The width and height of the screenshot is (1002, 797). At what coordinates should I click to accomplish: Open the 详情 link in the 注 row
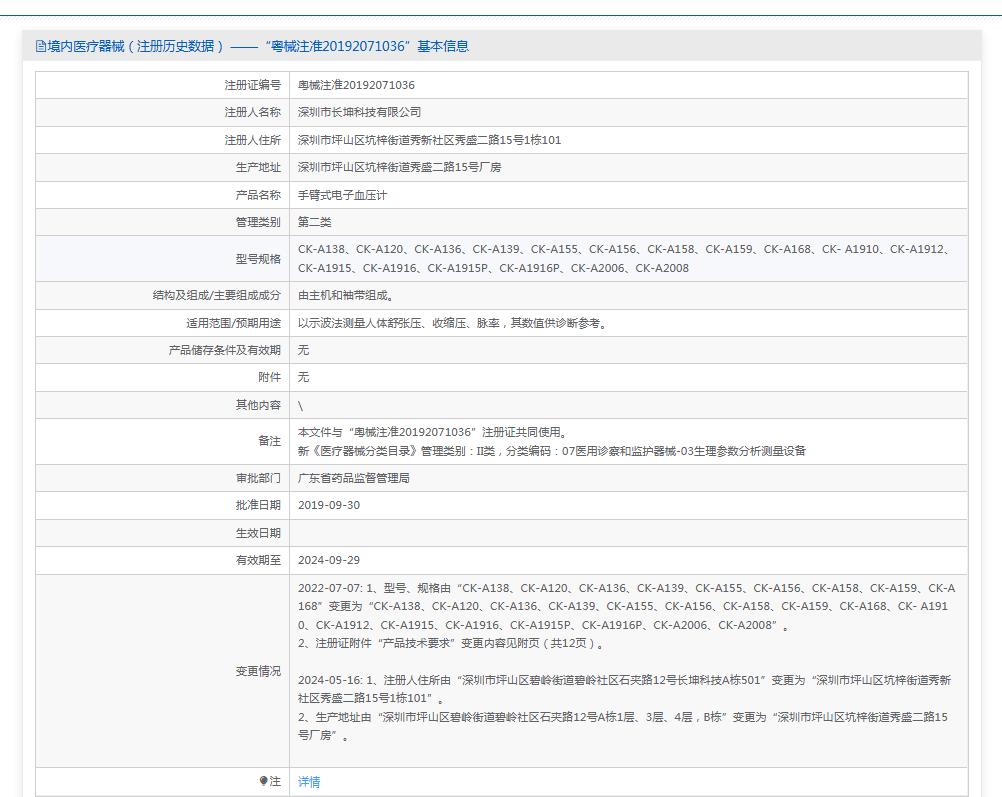click(309, 781)
